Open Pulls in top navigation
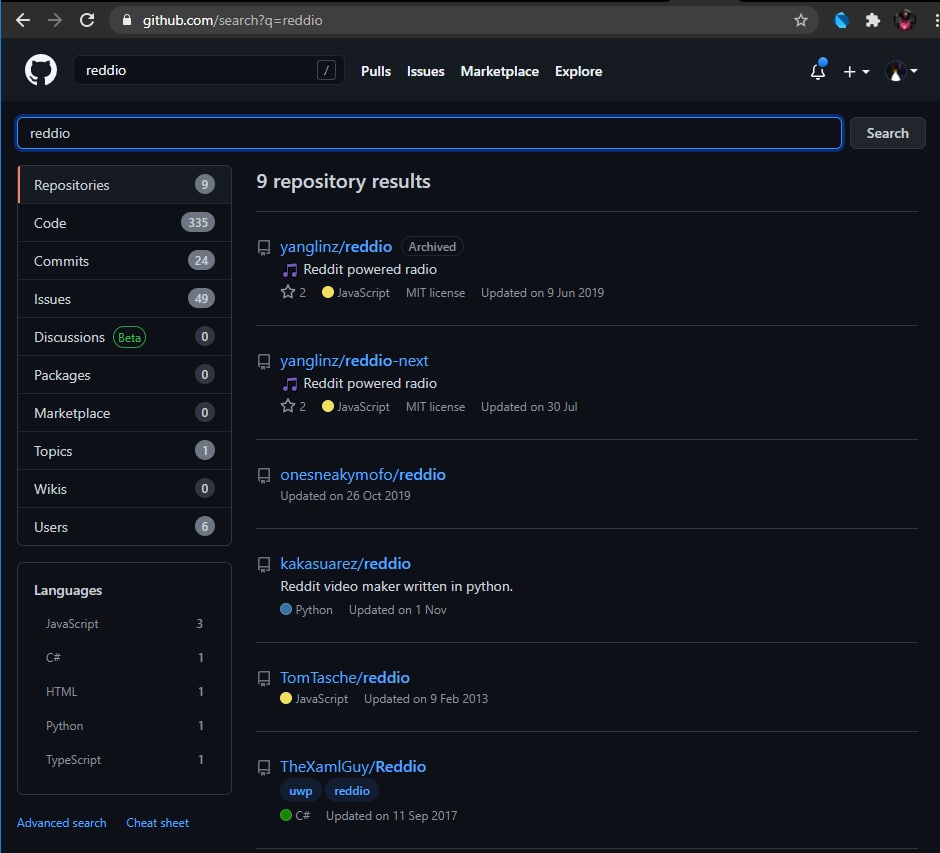The width and height of the screenshot is (940, 853). click(x=376, y=71)
